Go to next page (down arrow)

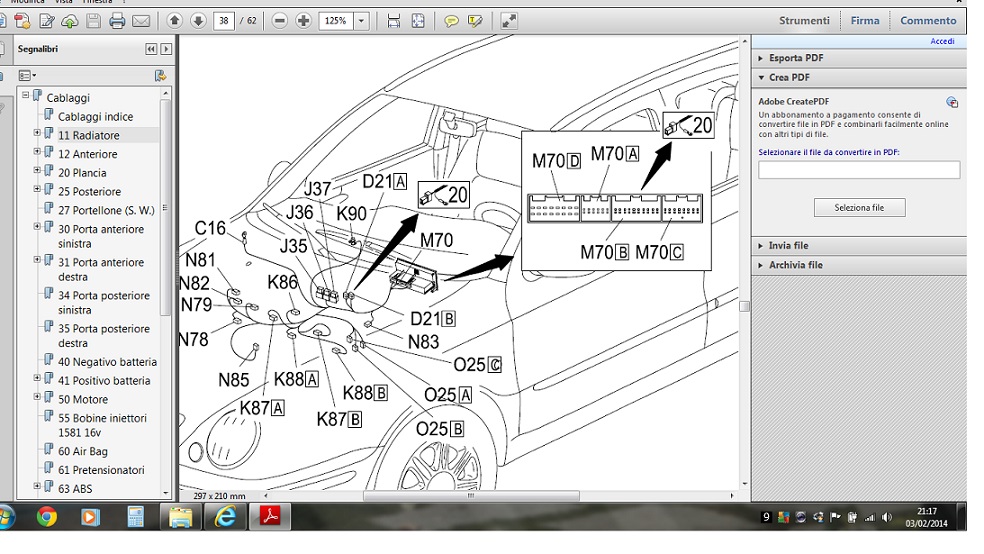coord(198,21)
